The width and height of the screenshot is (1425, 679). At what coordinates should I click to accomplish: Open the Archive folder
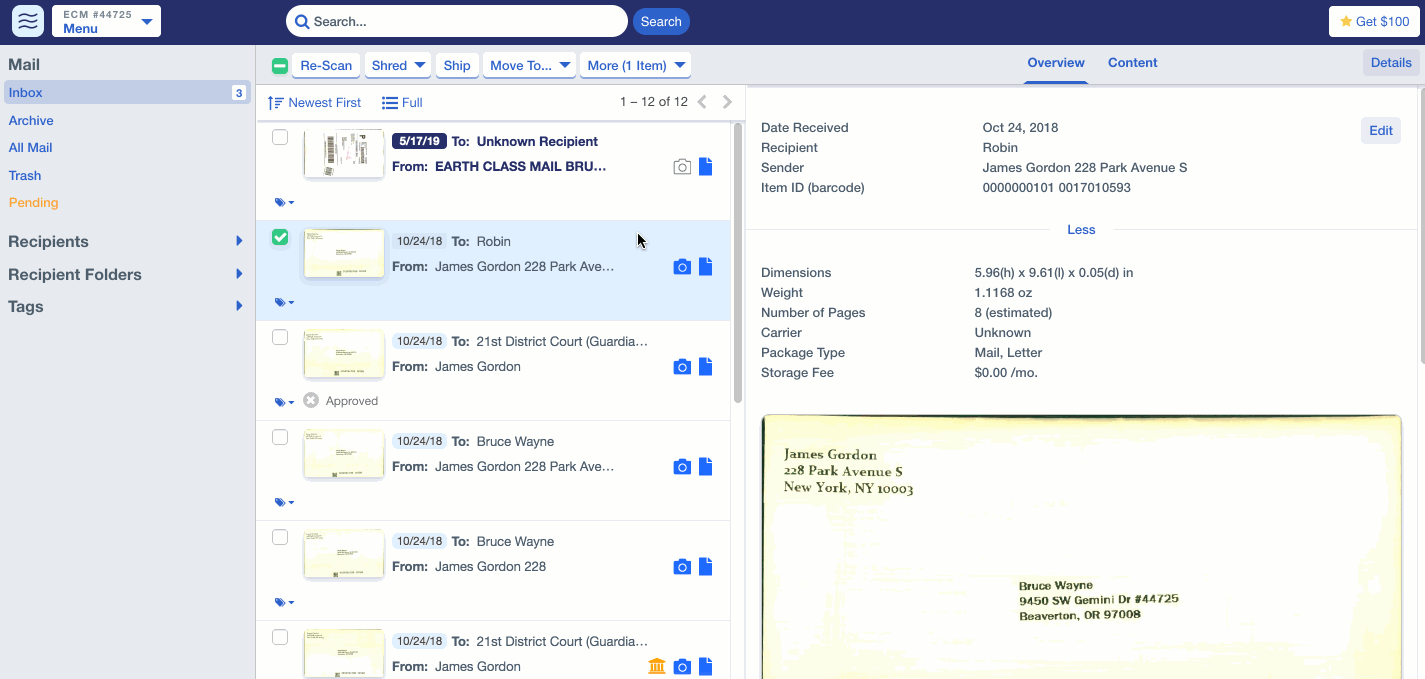(x=31, y=121)
